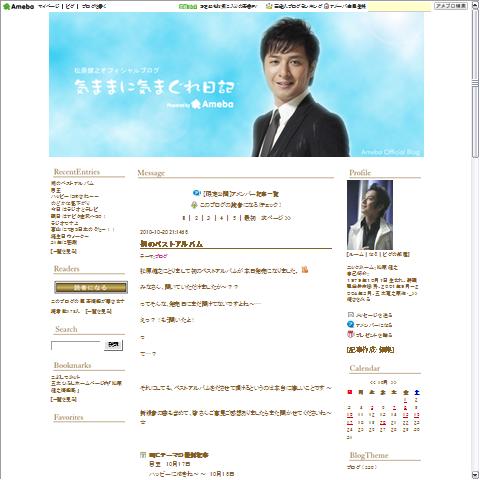Click the scrollbar up arrow

[x=475, y=5]
